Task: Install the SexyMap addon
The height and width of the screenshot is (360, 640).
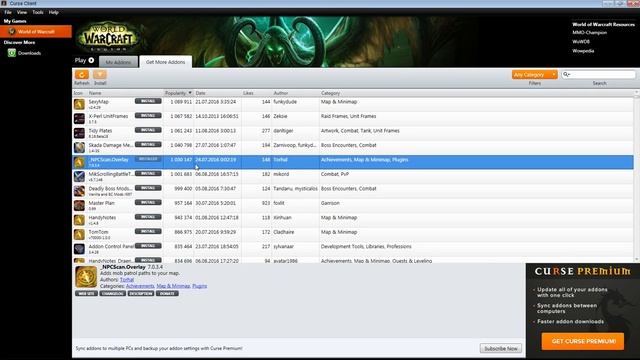Action: 148,101
